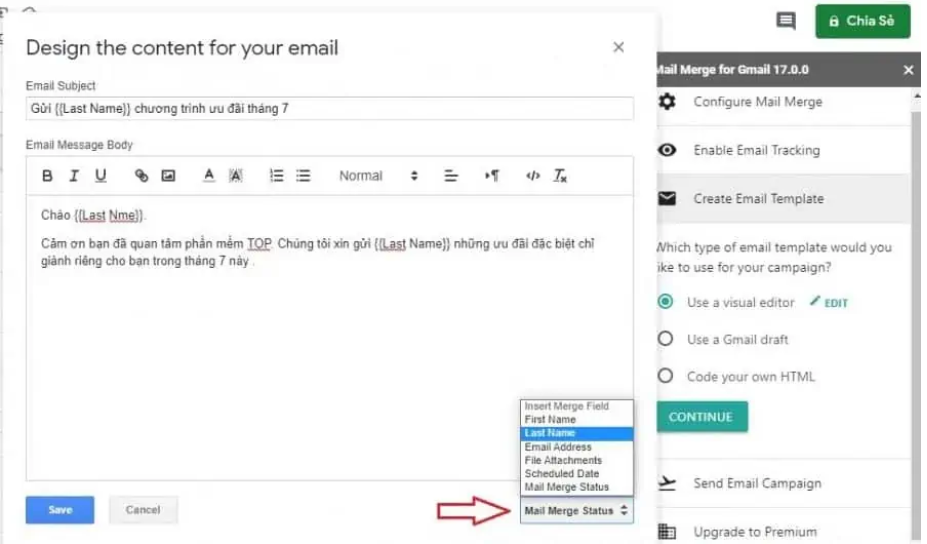Viewport: 927px width, 544px height.
Task: Expand the Mail Merge Status dropdown
Action: point(576,511)
